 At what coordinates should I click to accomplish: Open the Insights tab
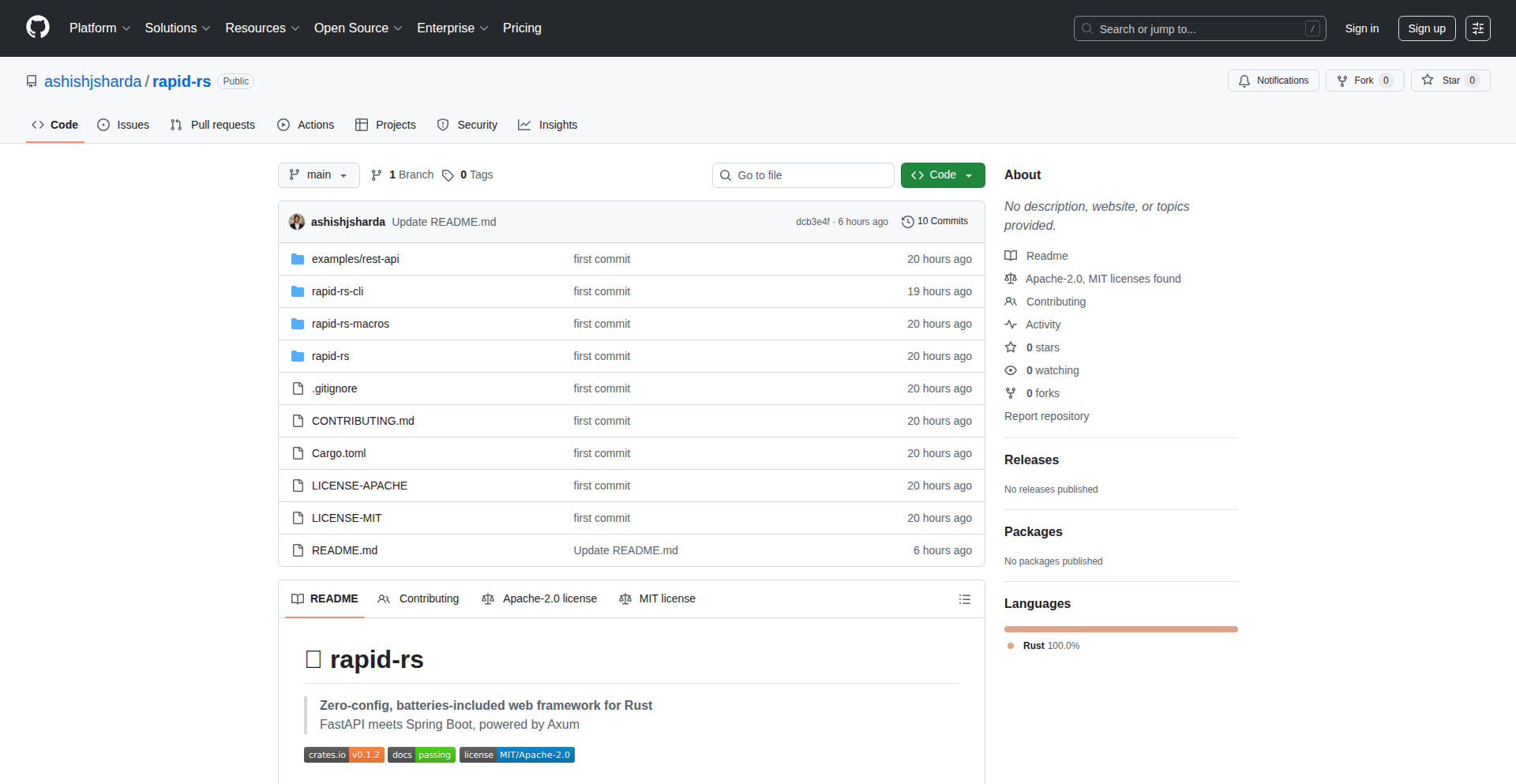(547, 125)
